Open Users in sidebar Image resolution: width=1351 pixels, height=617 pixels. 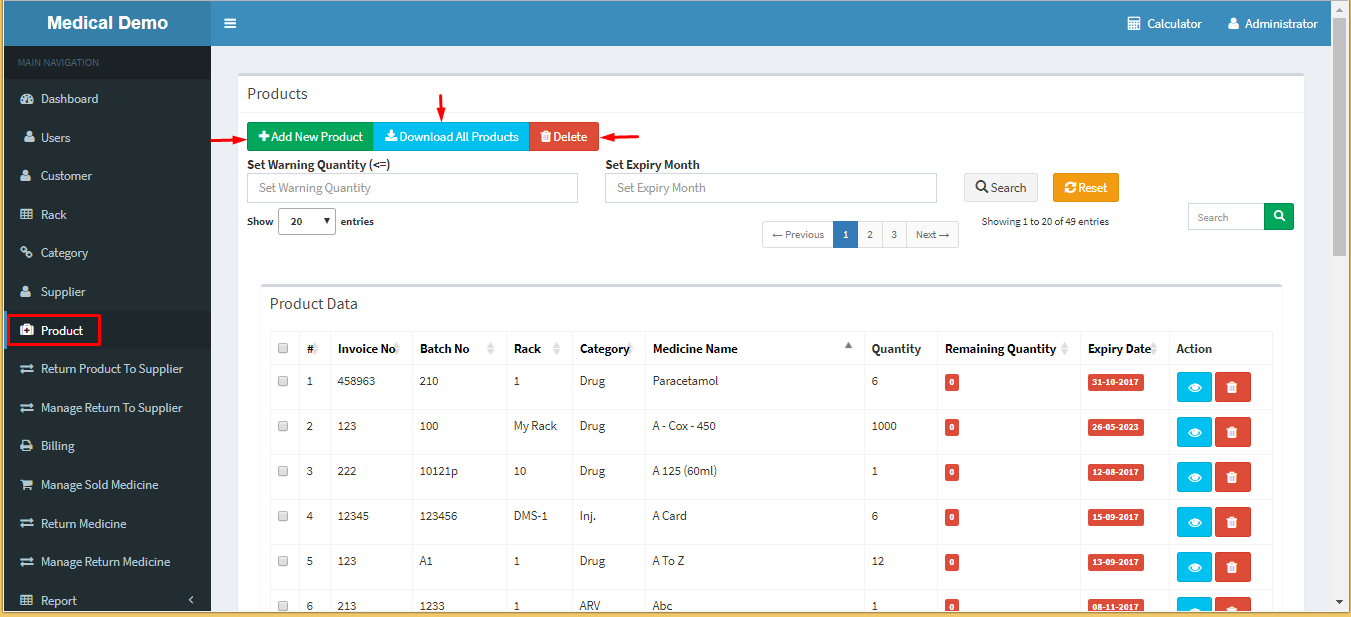pyautogui.click(x=108, y=137)
